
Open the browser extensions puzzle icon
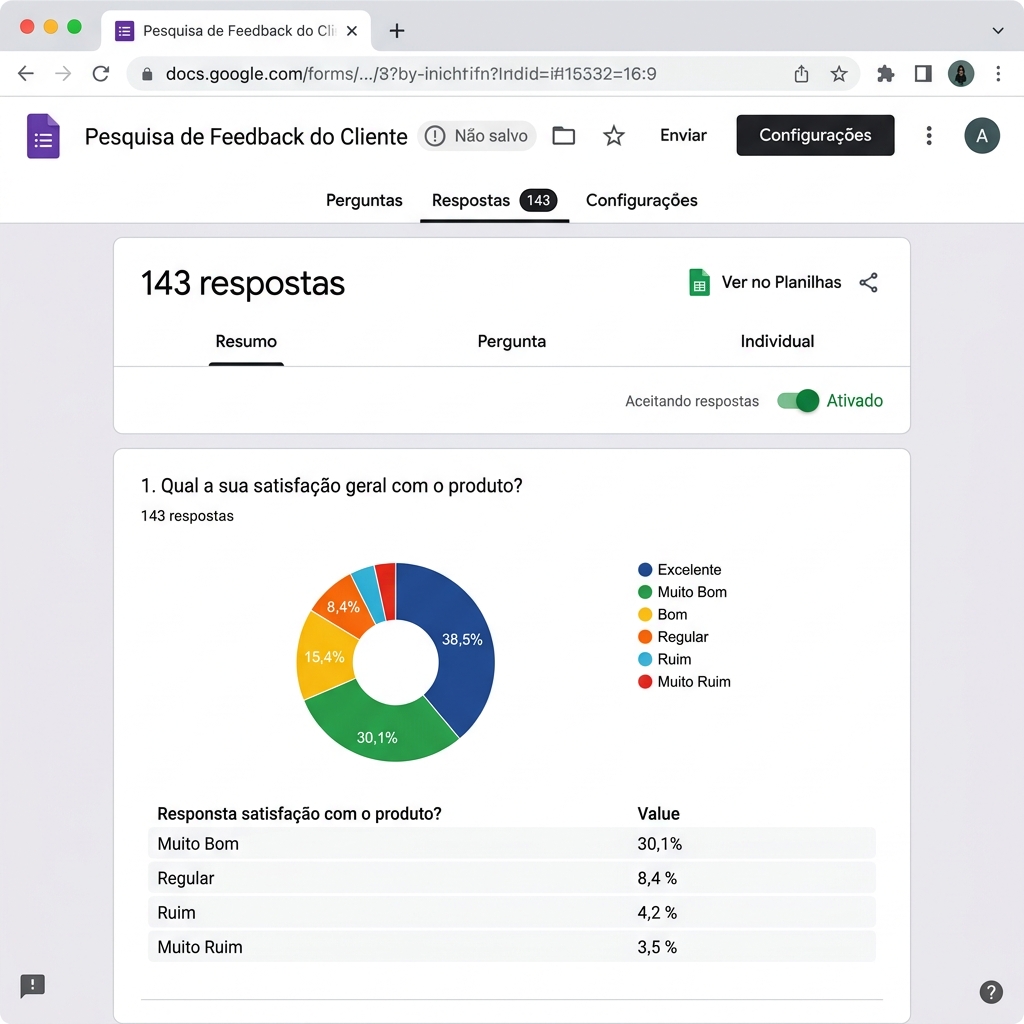(x=885, y=74)
